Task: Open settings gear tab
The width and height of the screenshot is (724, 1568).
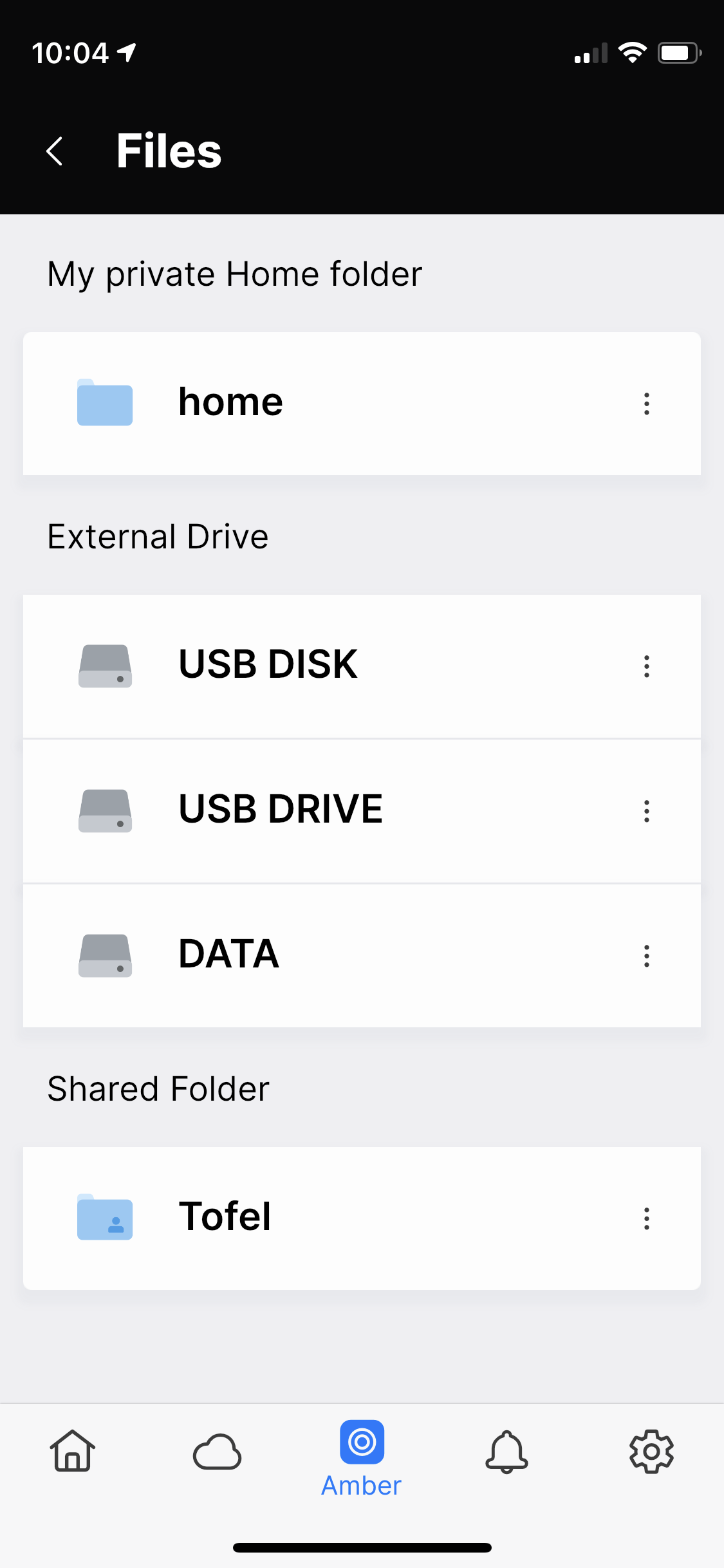Action: [x=651, y=1451]
